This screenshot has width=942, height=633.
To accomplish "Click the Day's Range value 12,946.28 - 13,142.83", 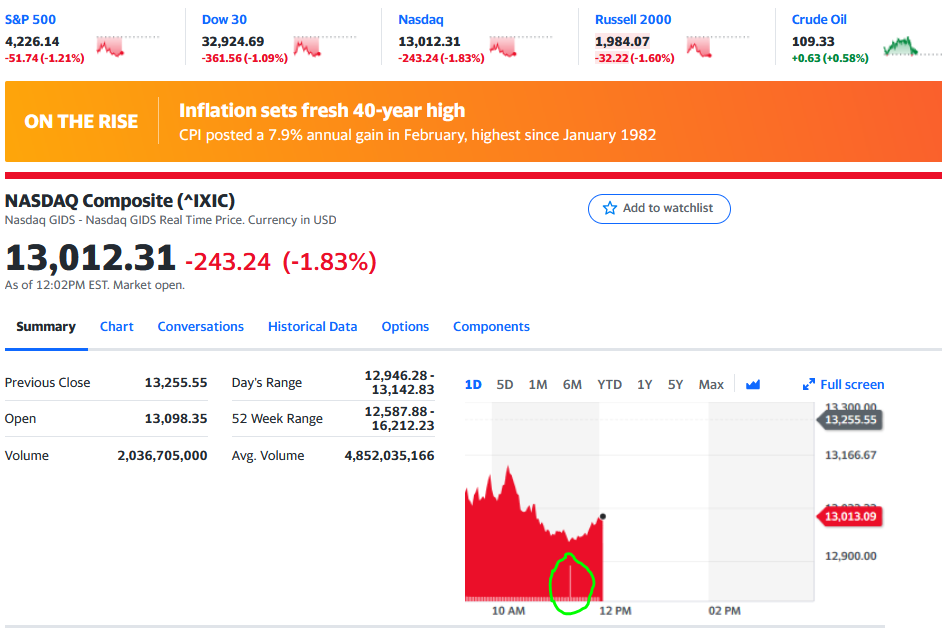I will tap(399, 383).
